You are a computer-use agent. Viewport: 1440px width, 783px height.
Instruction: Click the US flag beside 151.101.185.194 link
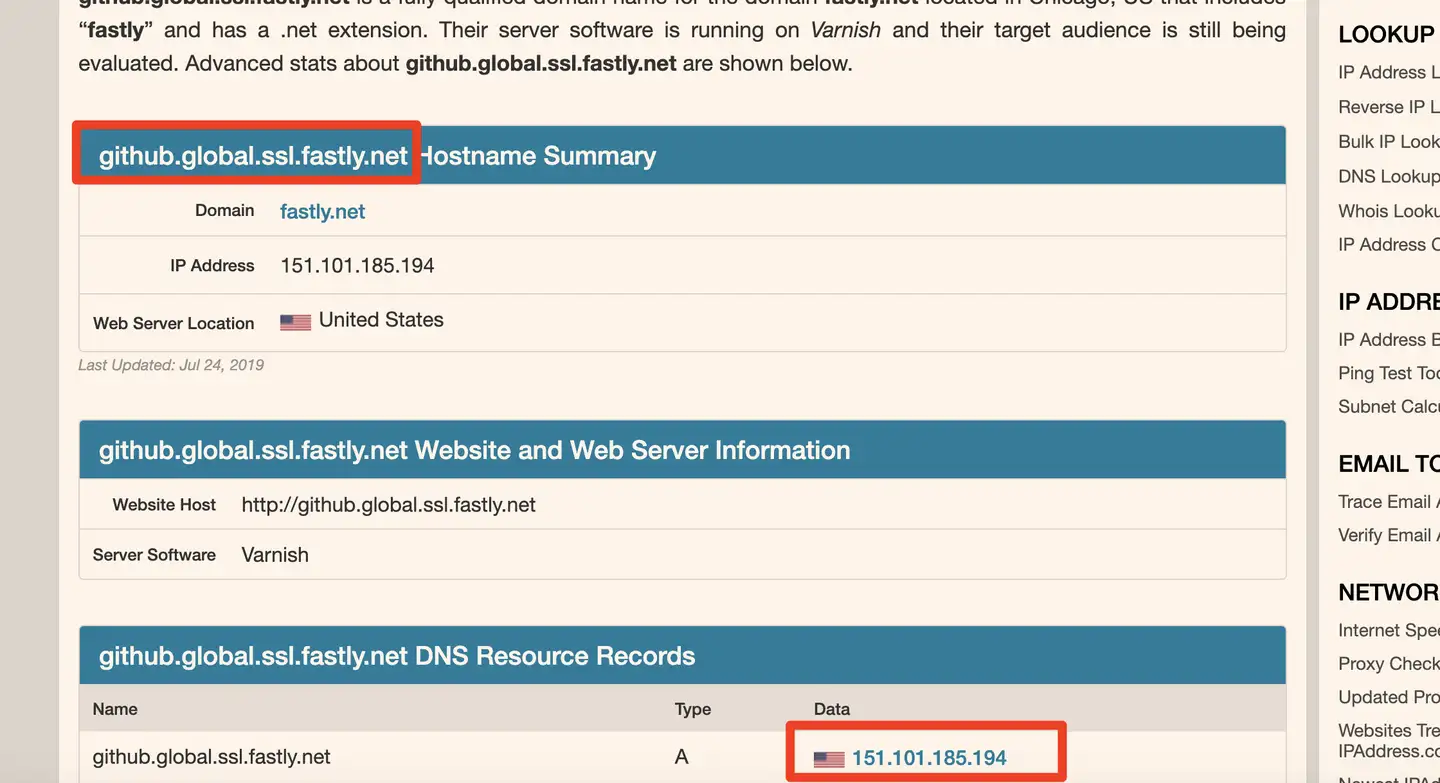coord(829,760)
